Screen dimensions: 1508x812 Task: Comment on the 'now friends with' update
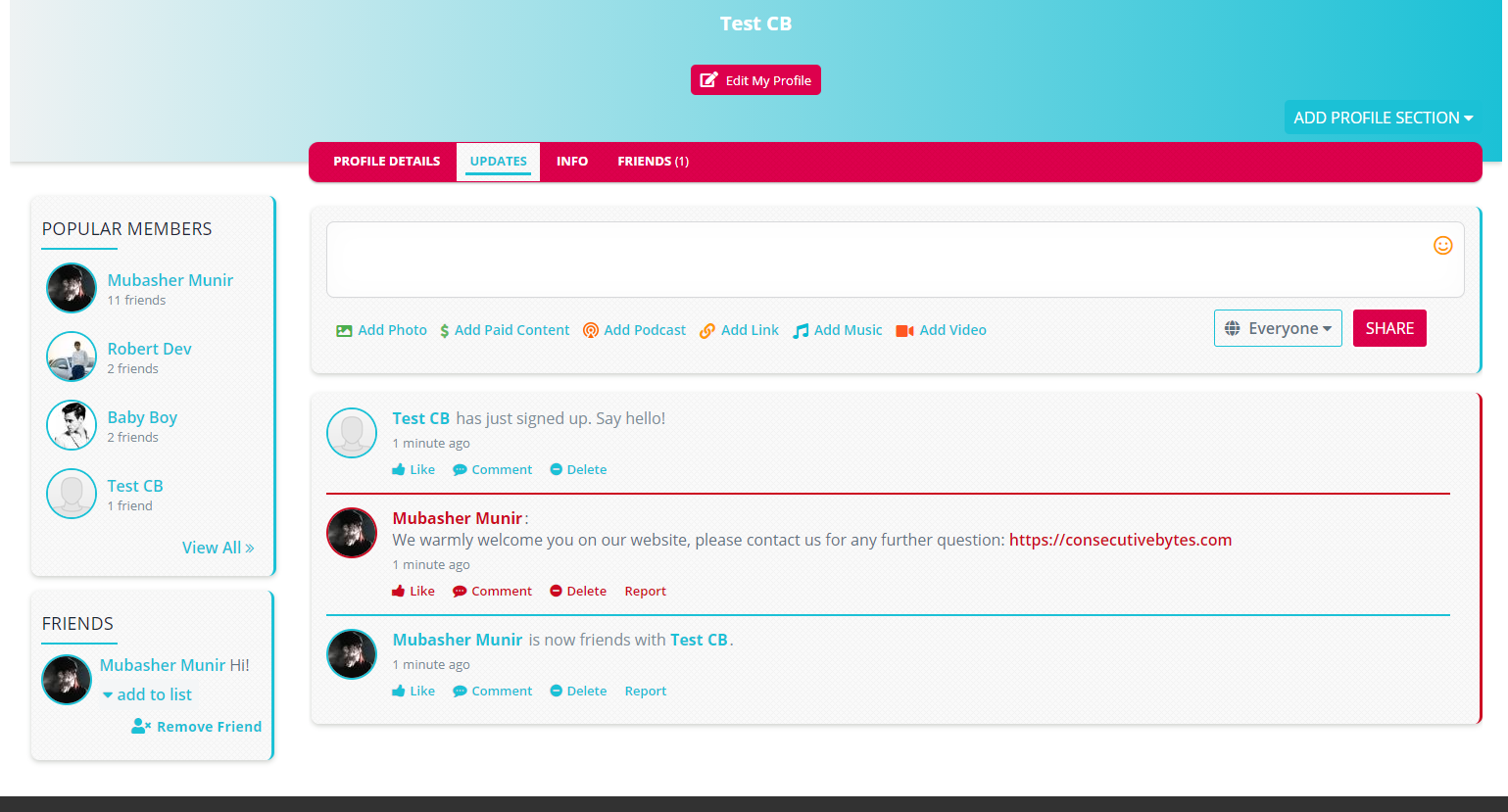492,692
